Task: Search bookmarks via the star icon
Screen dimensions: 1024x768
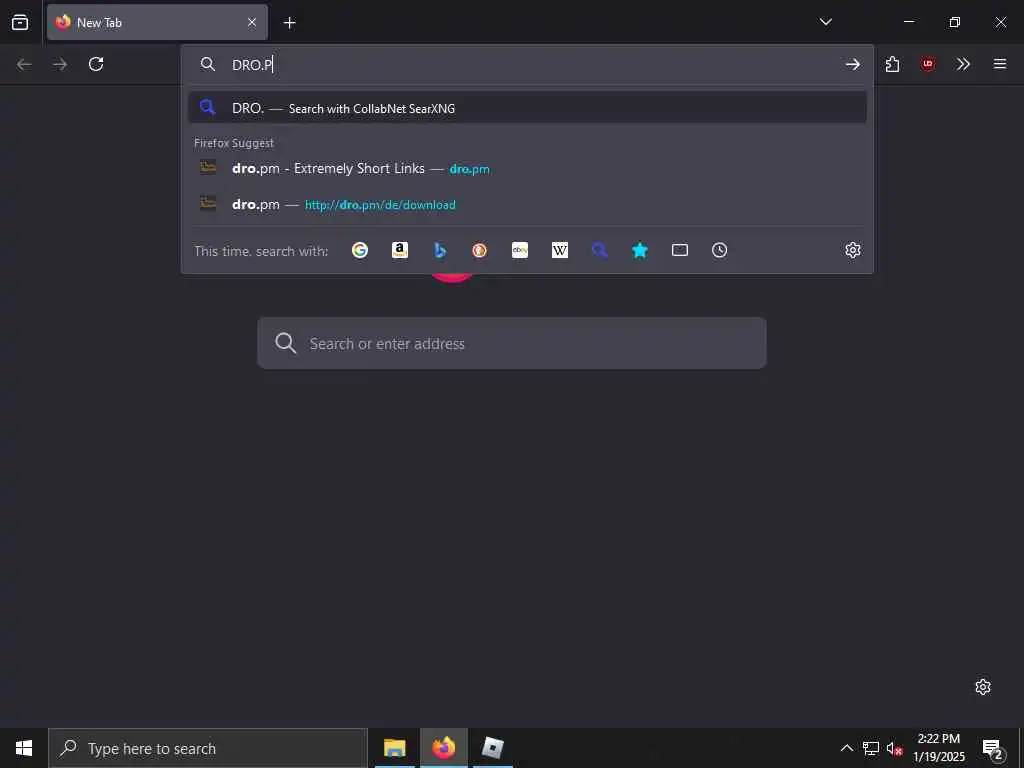Action: (x=640, y=250)
